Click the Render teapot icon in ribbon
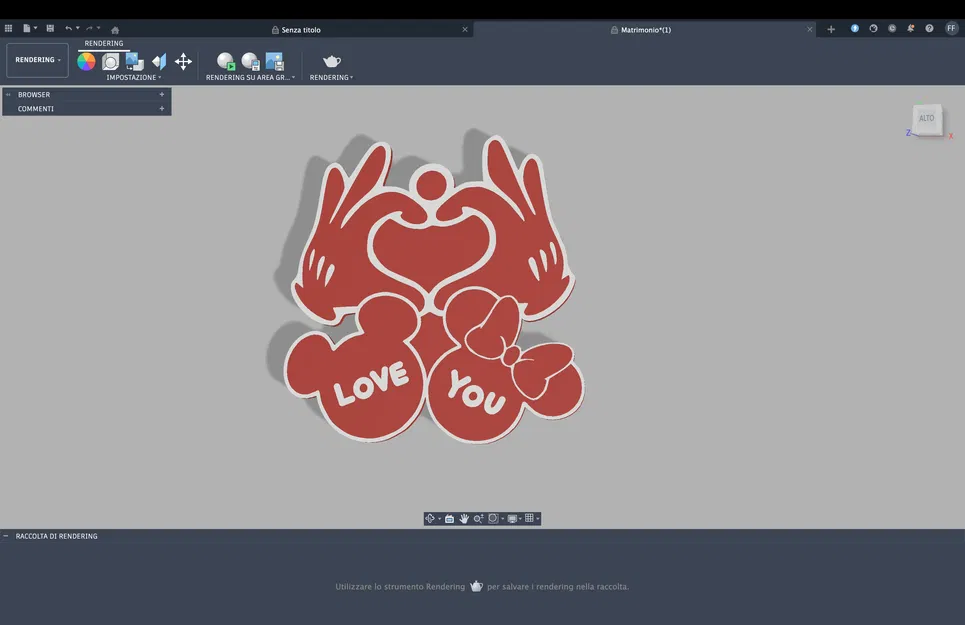The width and height of the screenshot is (965, 625). pos(332,61)
